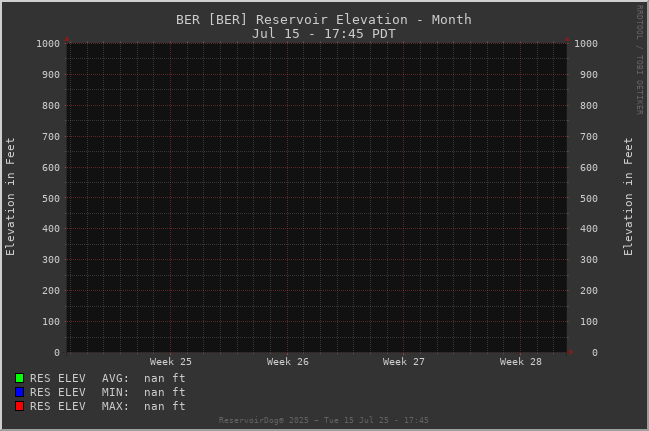Click the ReservoirDog 2025 footer text
The image size is (649, 431).
[x=324, y=420]
